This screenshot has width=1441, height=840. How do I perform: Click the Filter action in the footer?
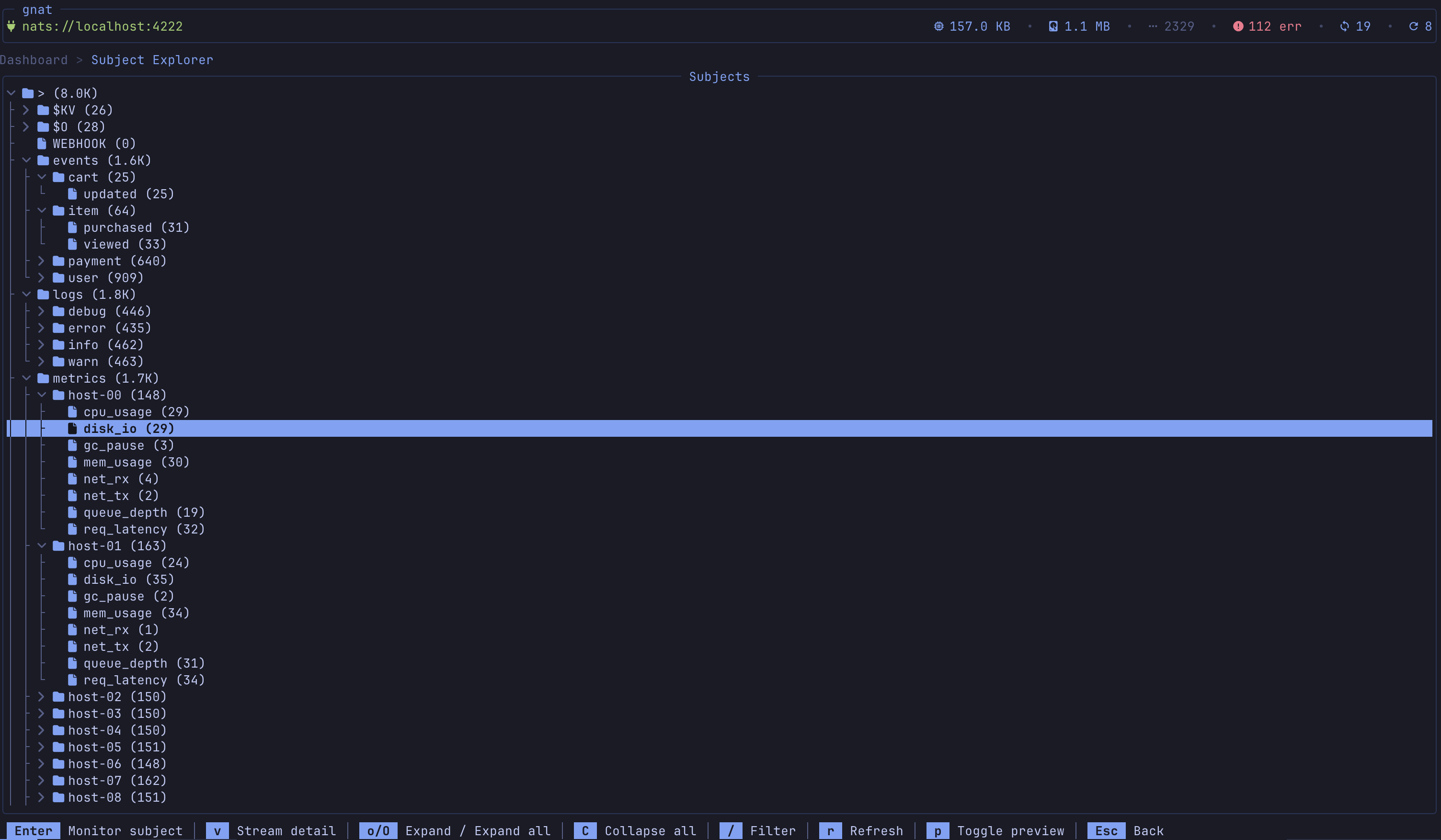coord(731,830)
